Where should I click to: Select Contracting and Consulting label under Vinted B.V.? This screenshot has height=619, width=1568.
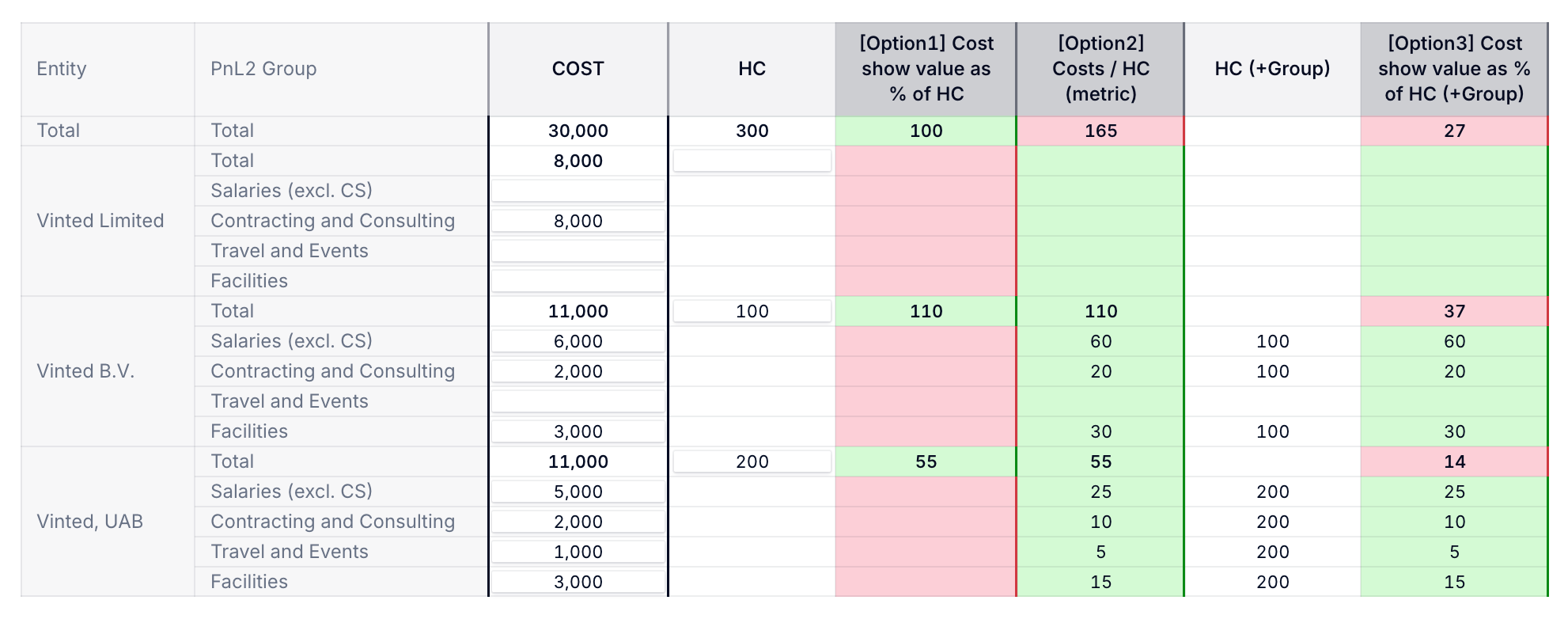point(333,371)
